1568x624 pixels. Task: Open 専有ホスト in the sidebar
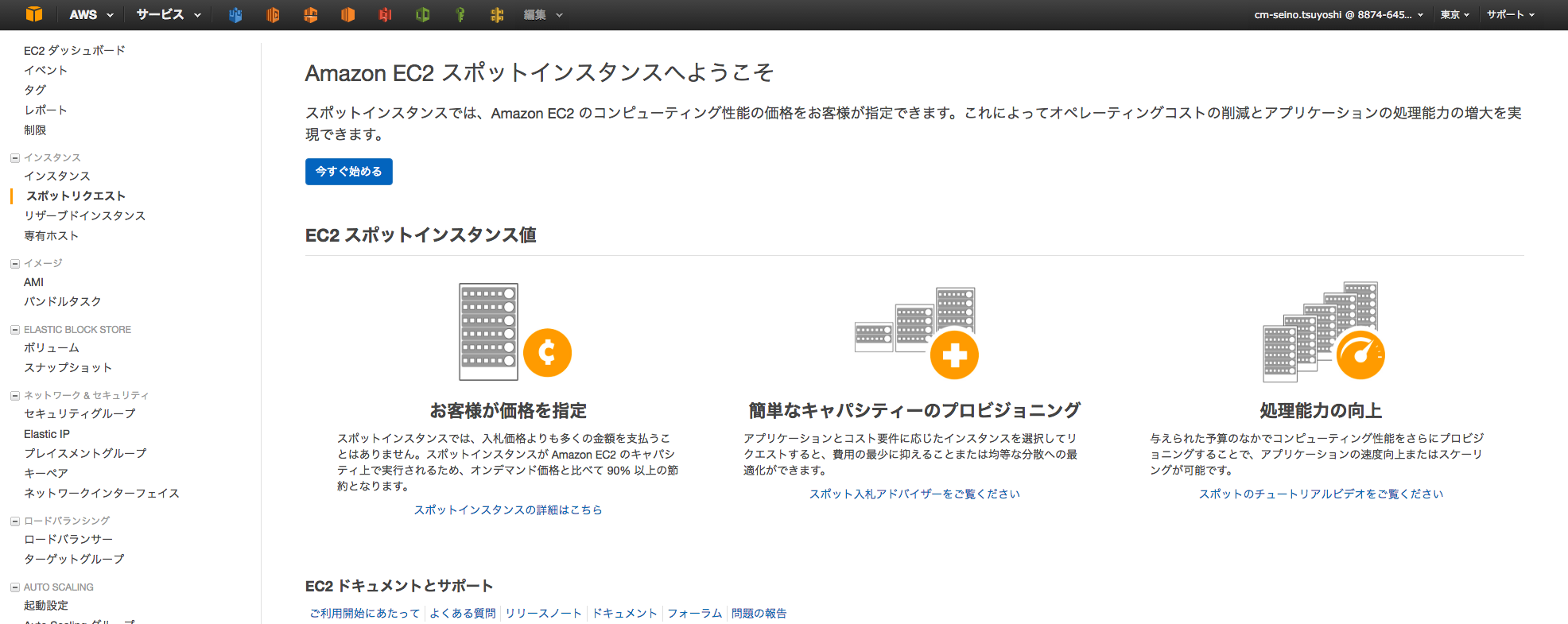(x=51, y=235)
